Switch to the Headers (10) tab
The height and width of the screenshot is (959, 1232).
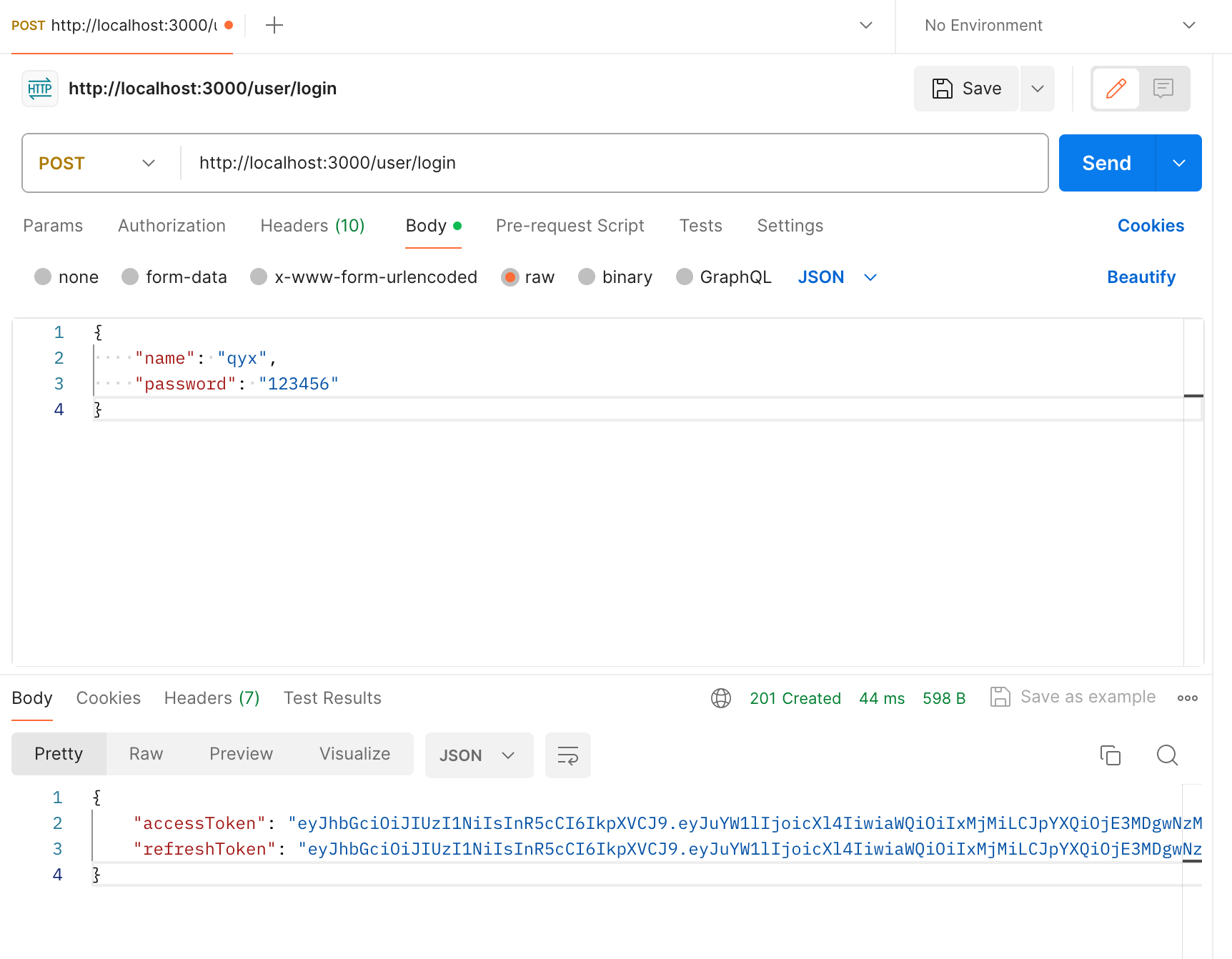coord(312,226)
